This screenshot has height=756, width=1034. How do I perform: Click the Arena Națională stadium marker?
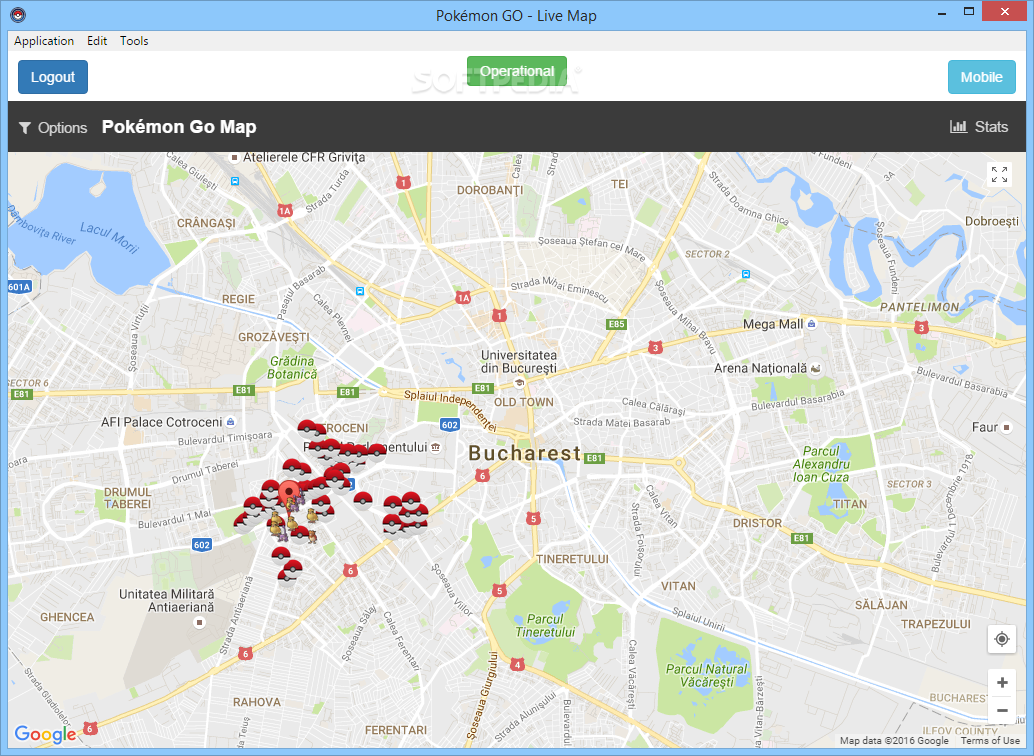point(816,368)
